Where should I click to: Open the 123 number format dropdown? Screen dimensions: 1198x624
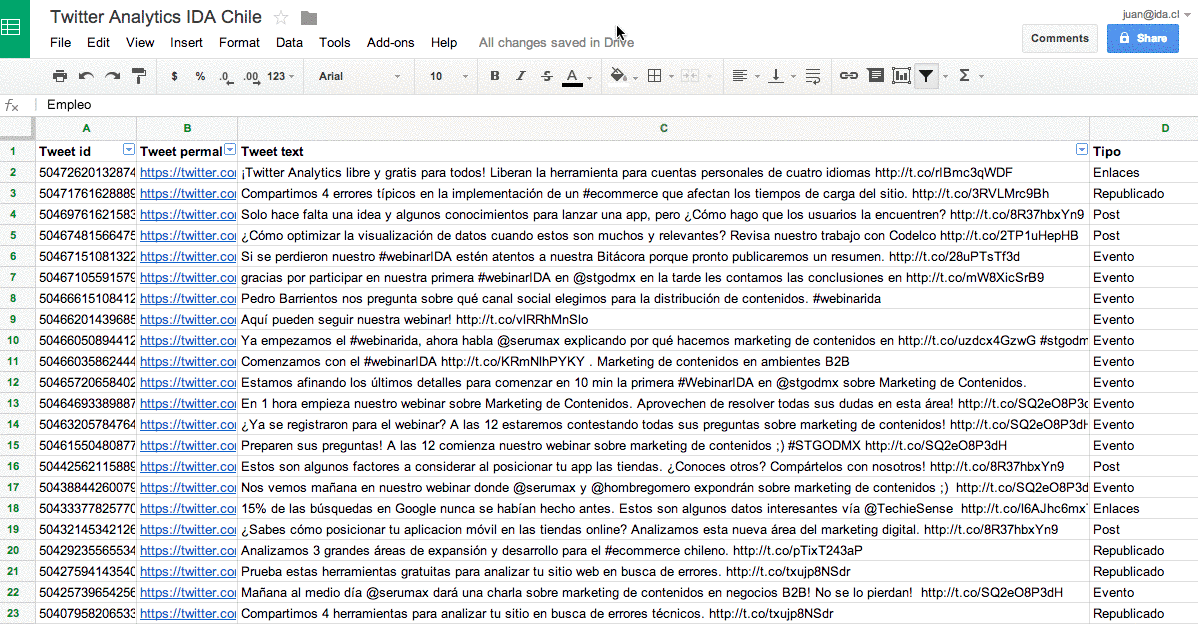click(279, 75)
